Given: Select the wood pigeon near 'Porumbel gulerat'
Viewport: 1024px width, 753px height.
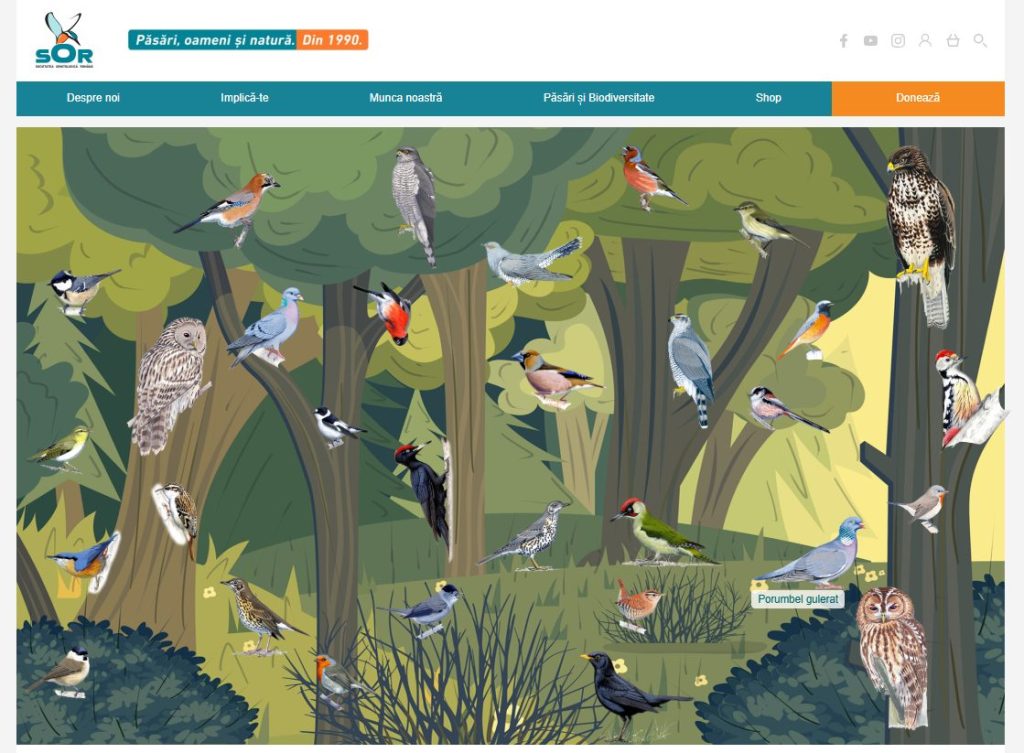Looking at the screenshot, I should (811, 552).
